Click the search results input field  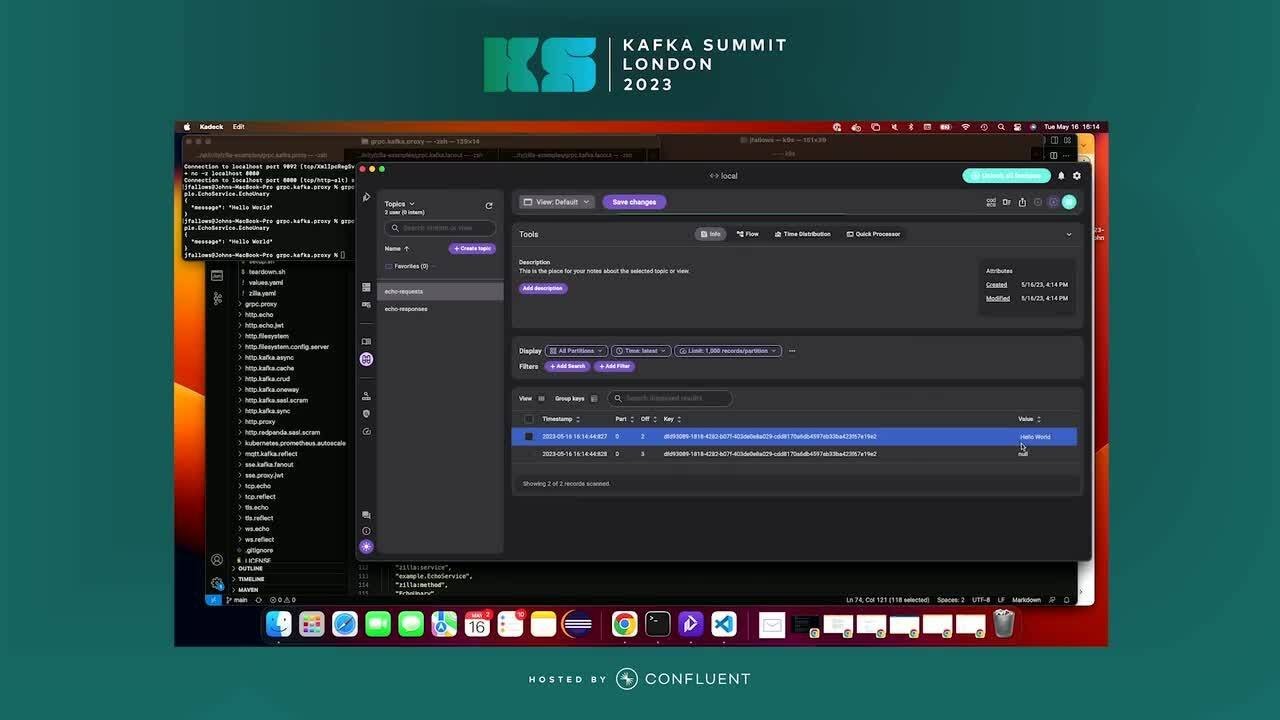point(669,398)
